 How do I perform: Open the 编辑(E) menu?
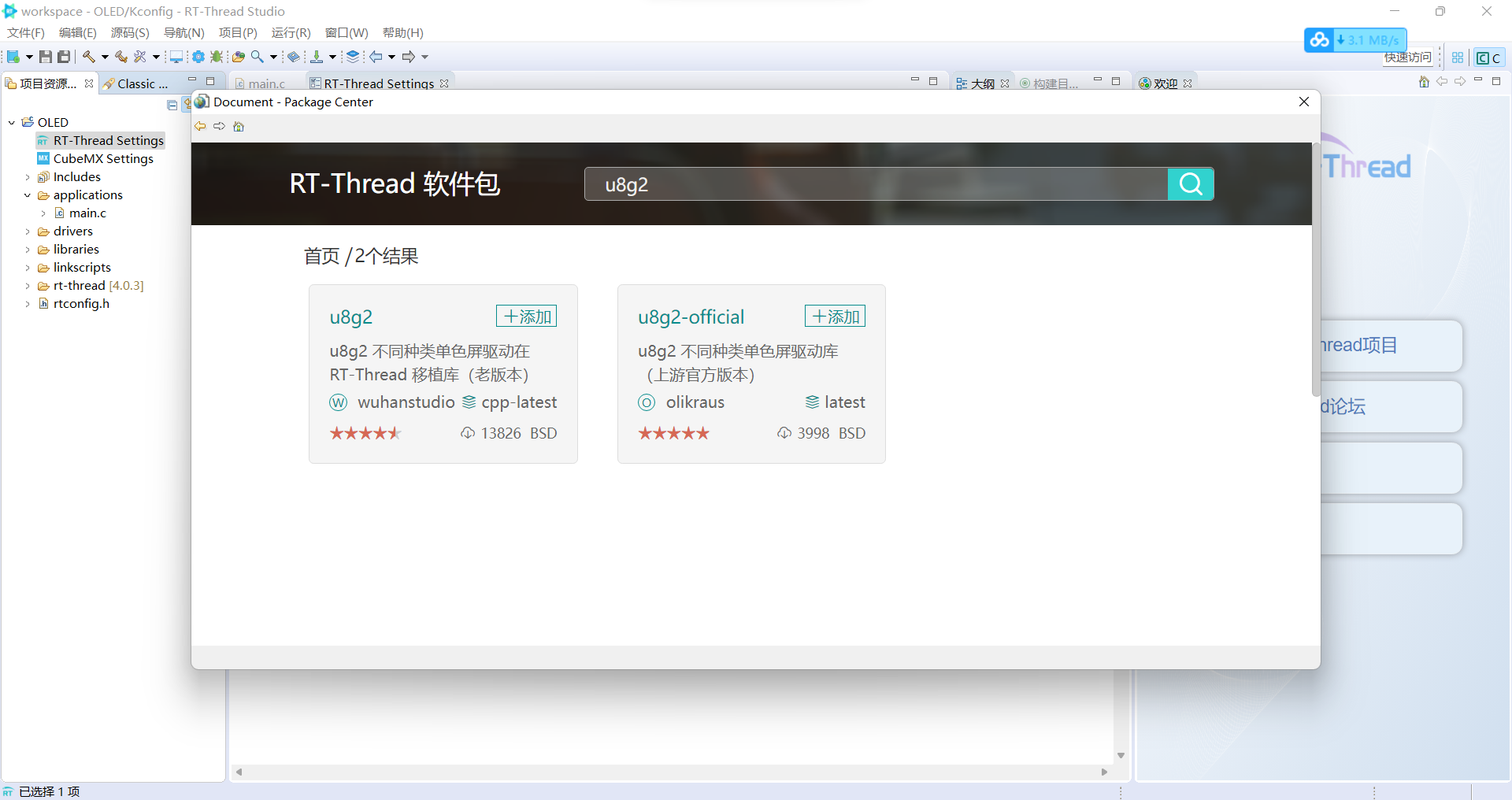click(78, 32)
